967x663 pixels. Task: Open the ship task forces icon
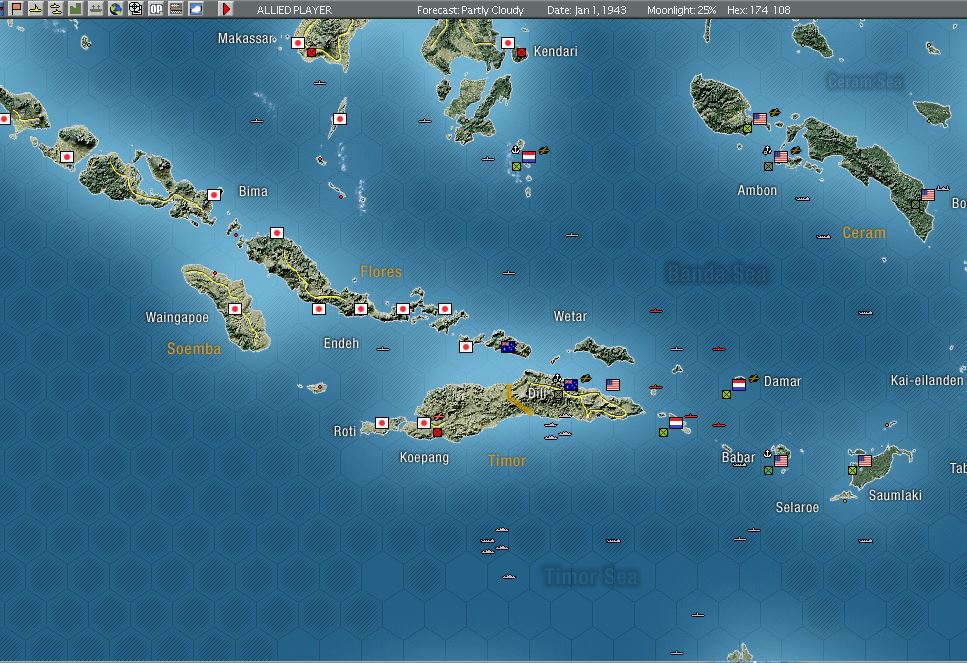coord(96,9)
